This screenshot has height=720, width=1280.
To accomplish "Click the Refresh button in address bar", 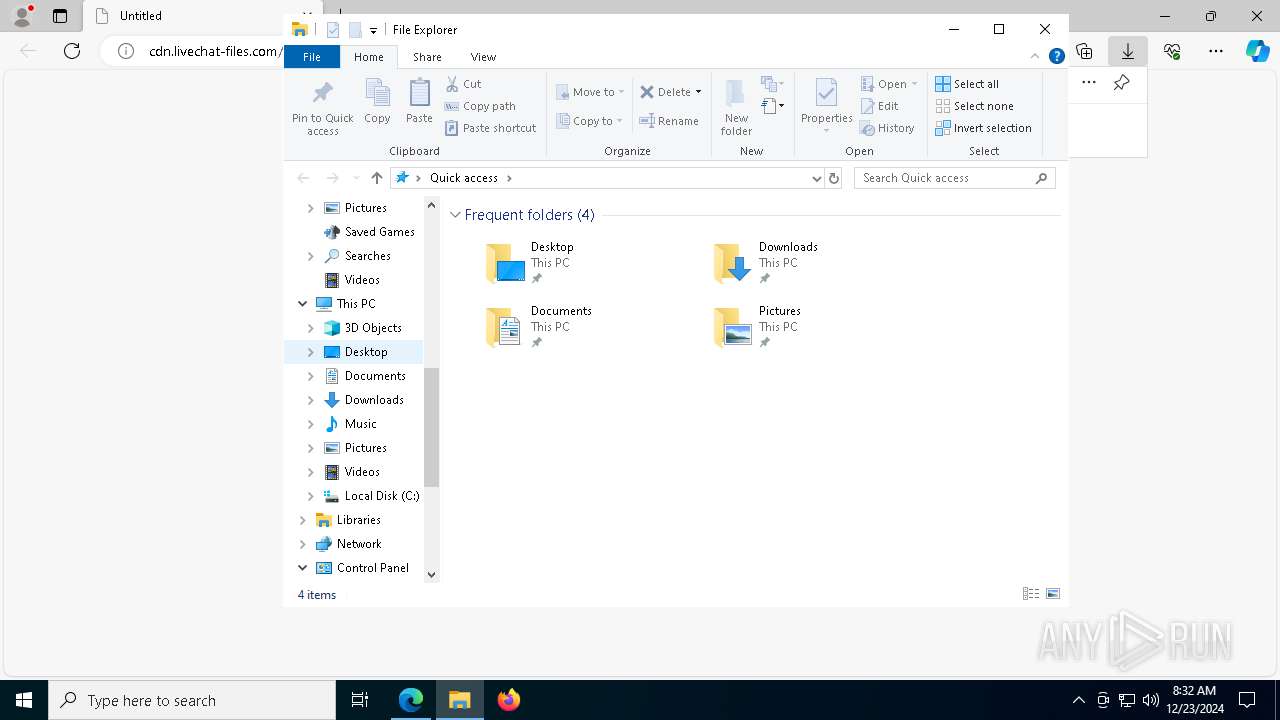I will [x=834, y=178].
